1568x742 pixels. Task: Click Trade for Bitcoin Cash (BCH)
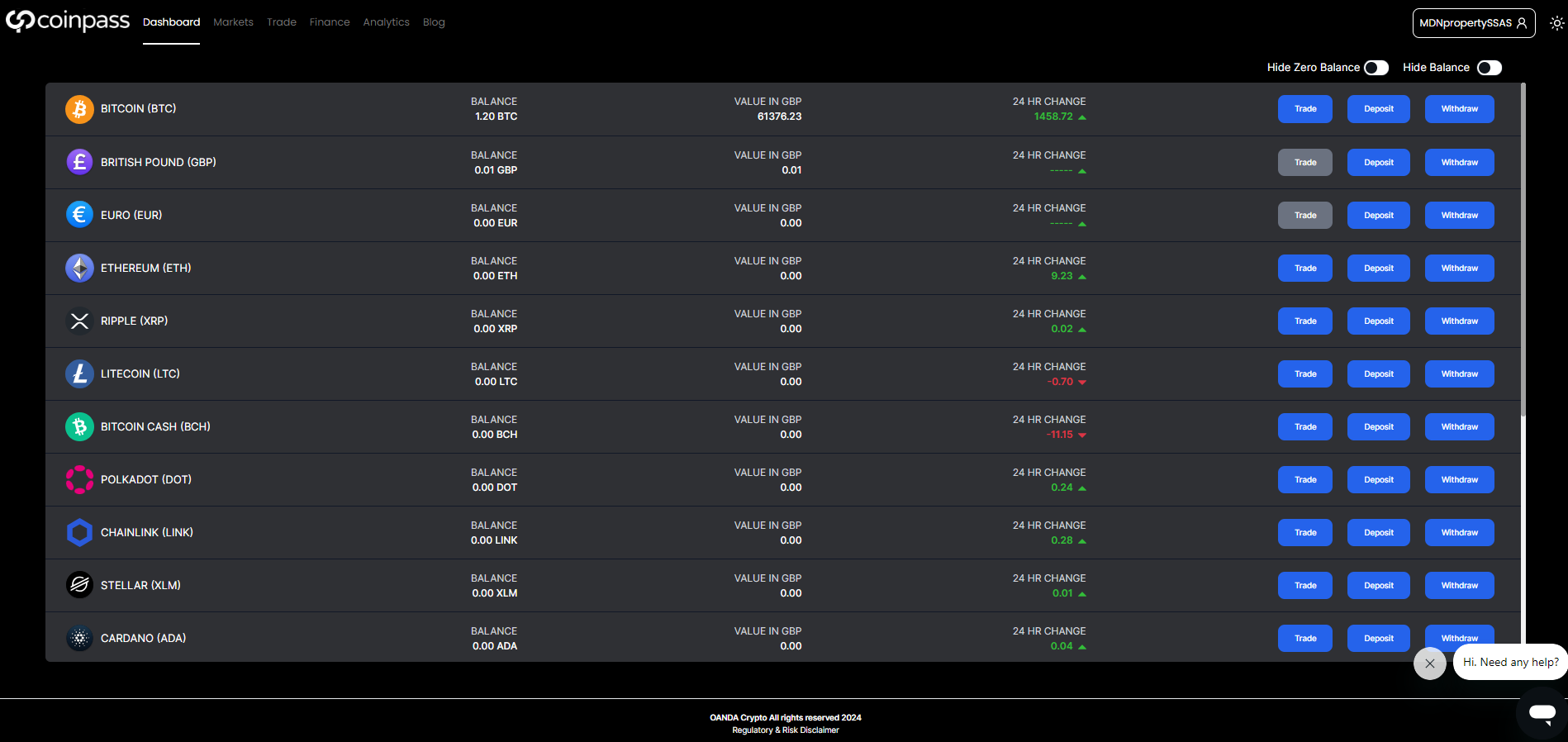point(1305,426)
